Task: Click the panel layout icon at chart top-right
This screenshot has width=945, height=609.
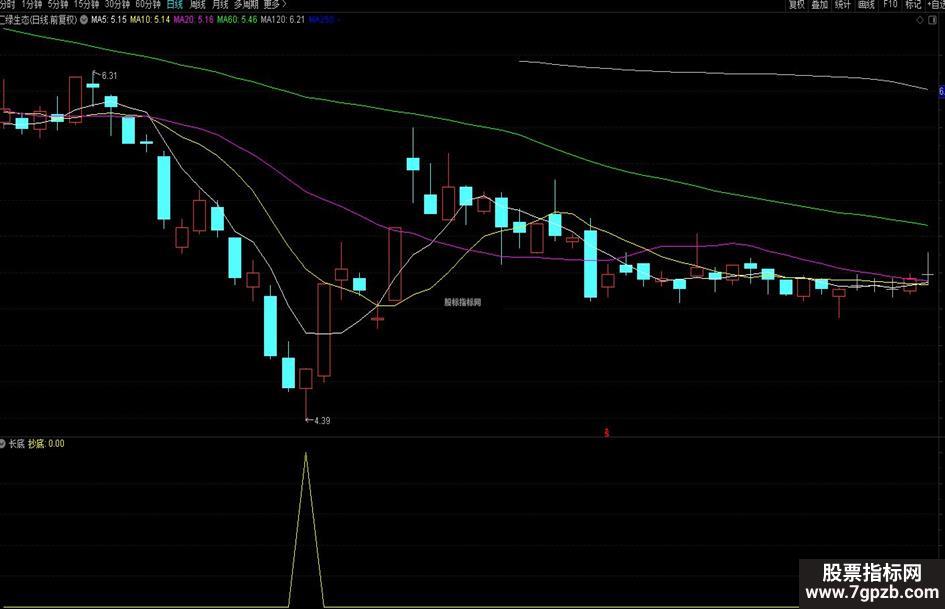Action: [x=933, y=20]
